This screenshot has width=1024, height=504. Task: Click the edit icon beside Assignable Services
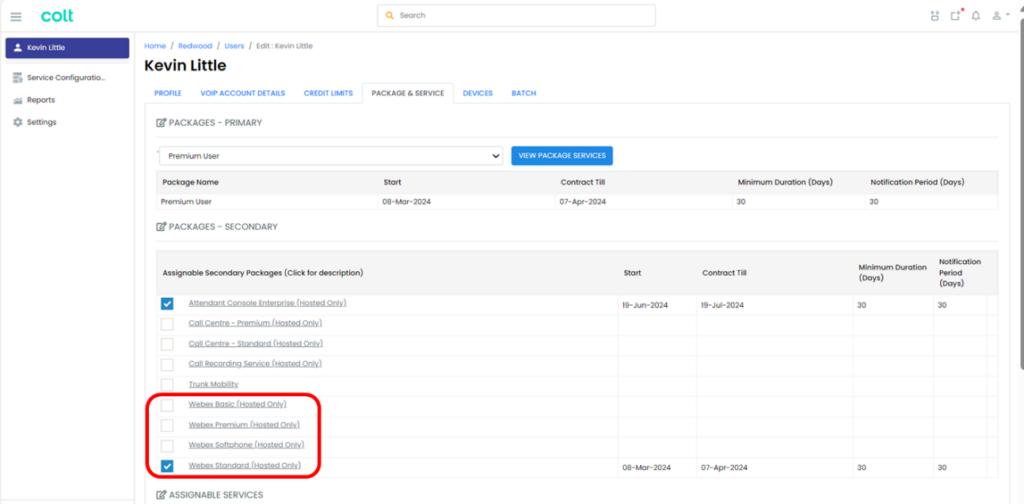161,495
